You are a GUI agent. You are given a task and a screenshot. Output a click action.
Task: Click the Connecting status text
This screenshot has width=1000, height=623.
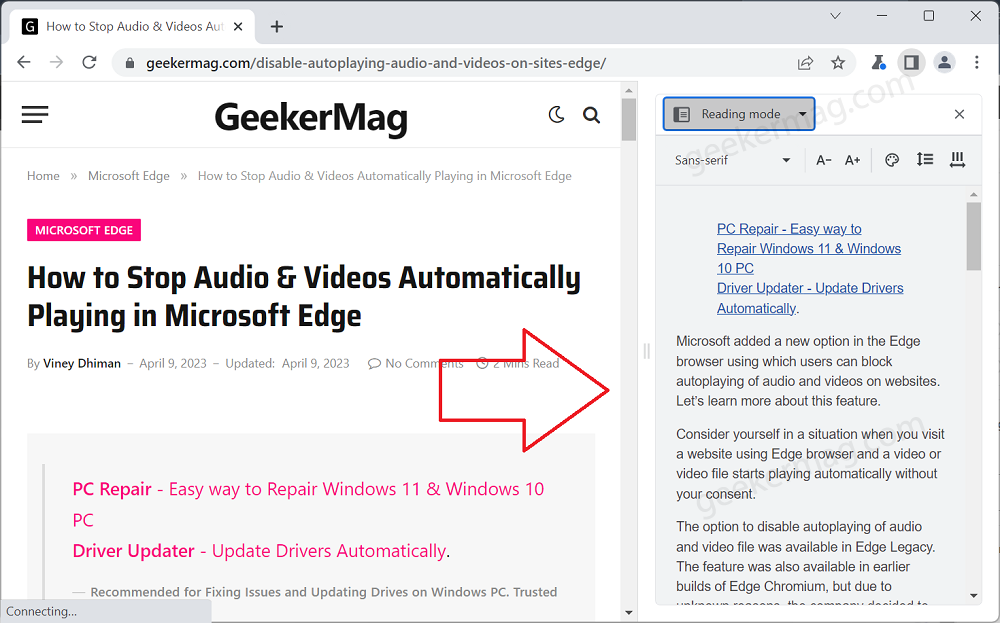click(x=41, y=611)
